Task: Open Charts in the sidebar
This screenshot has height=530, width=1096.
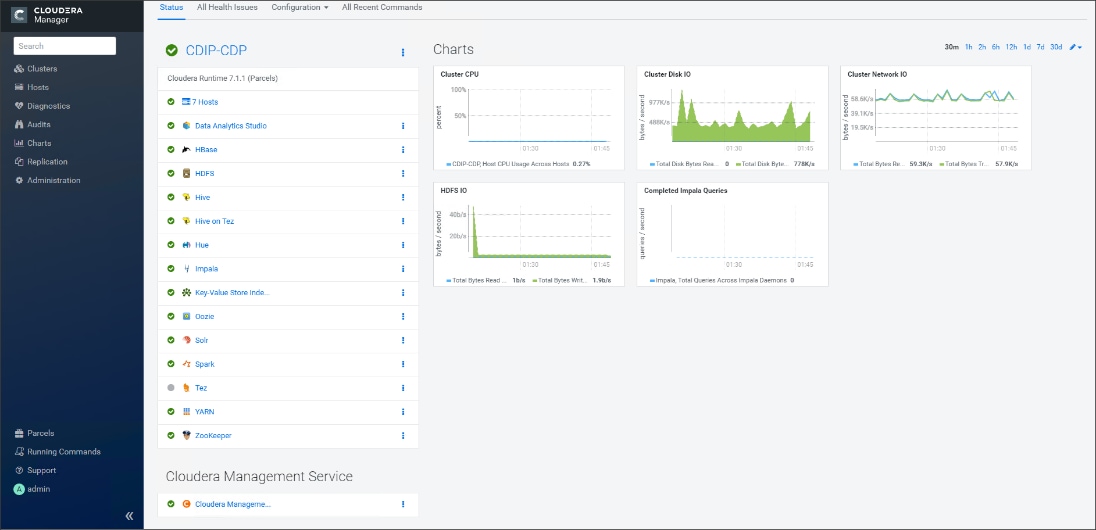Action: (x=33, y=143)
